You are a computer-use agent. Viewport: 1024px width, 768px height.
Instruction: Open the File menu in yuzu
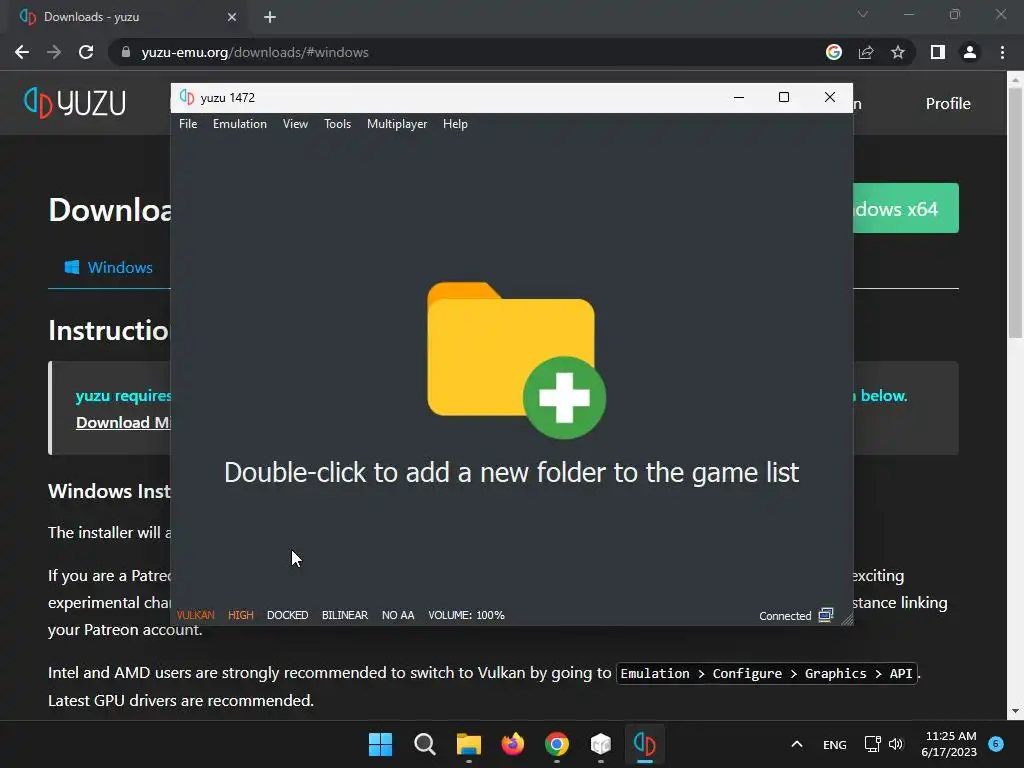(187, 124)
